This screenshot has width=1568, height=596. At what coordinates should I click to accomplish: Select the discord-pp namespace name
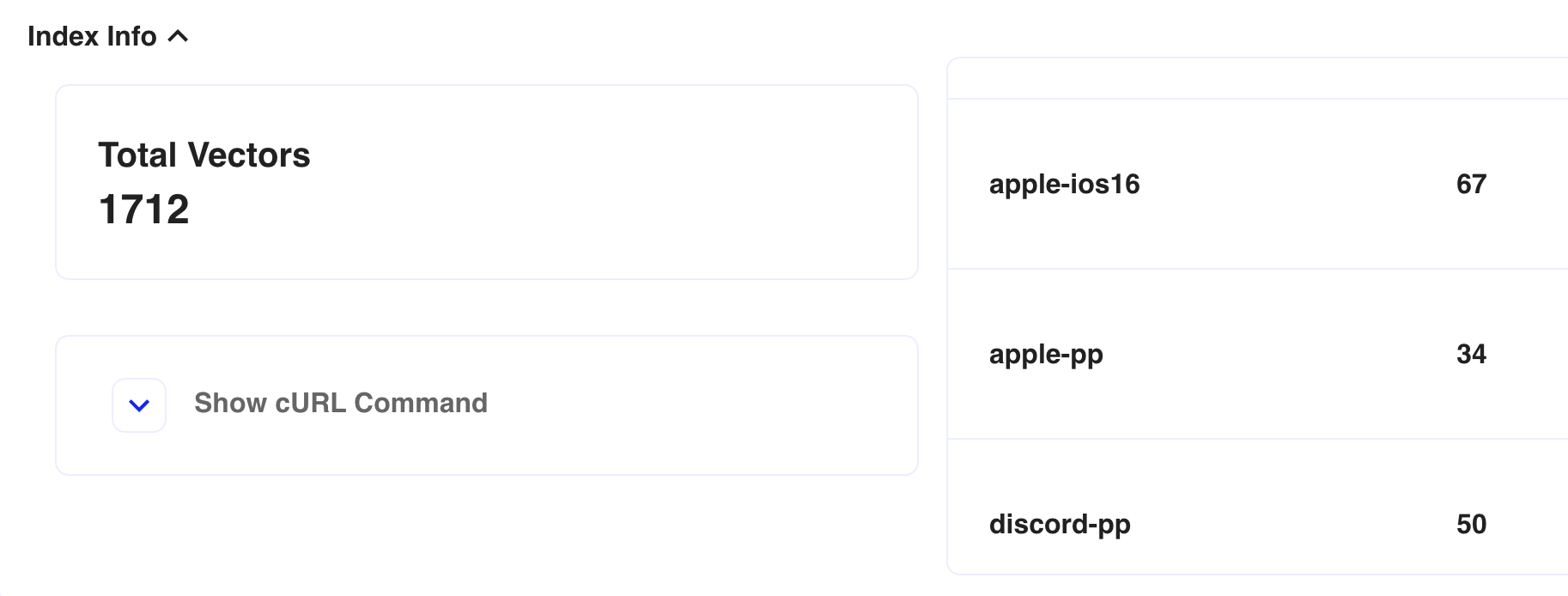(1060, 524)
